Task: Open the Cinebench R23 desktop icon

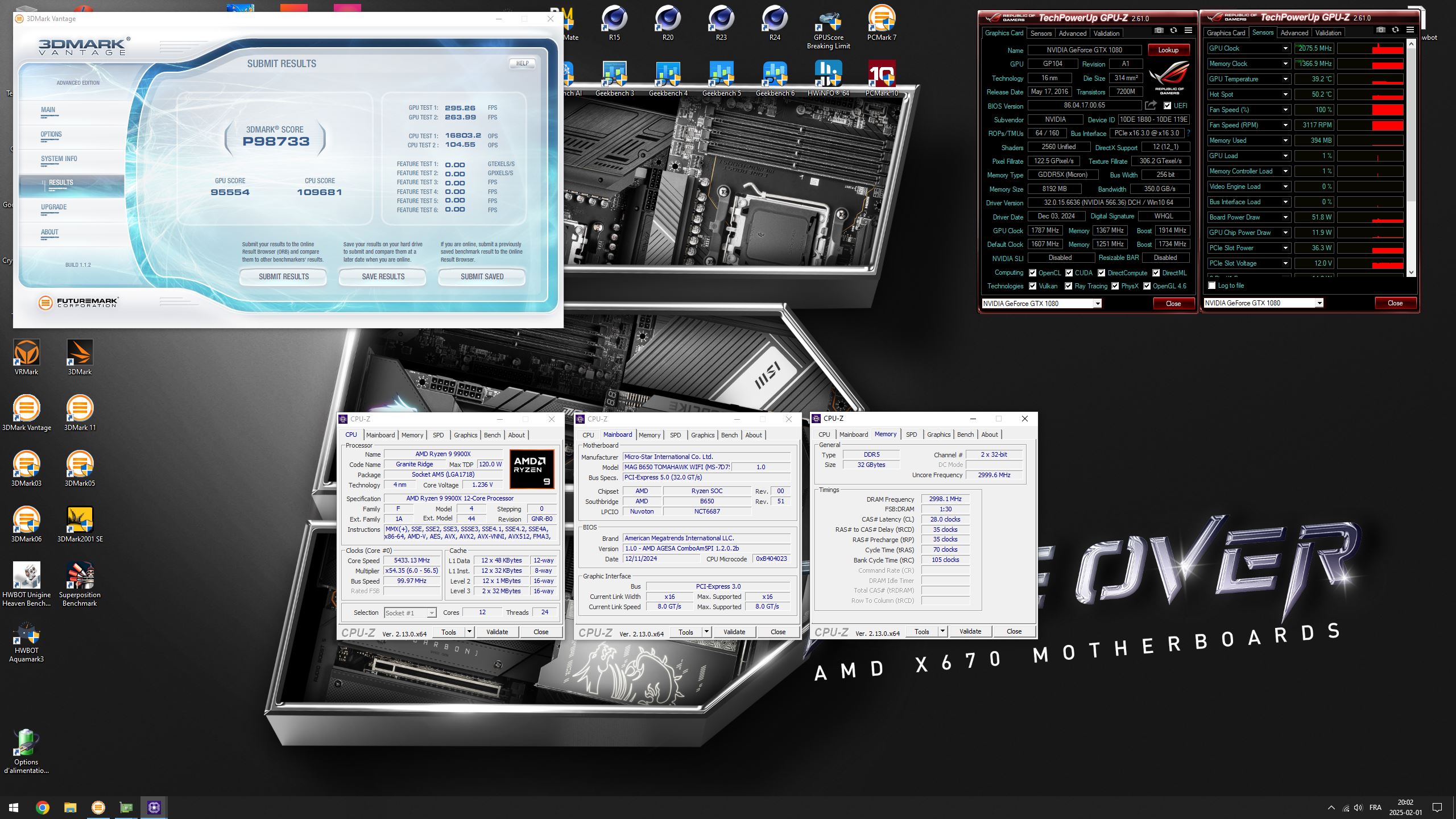Action: [721, 23]
